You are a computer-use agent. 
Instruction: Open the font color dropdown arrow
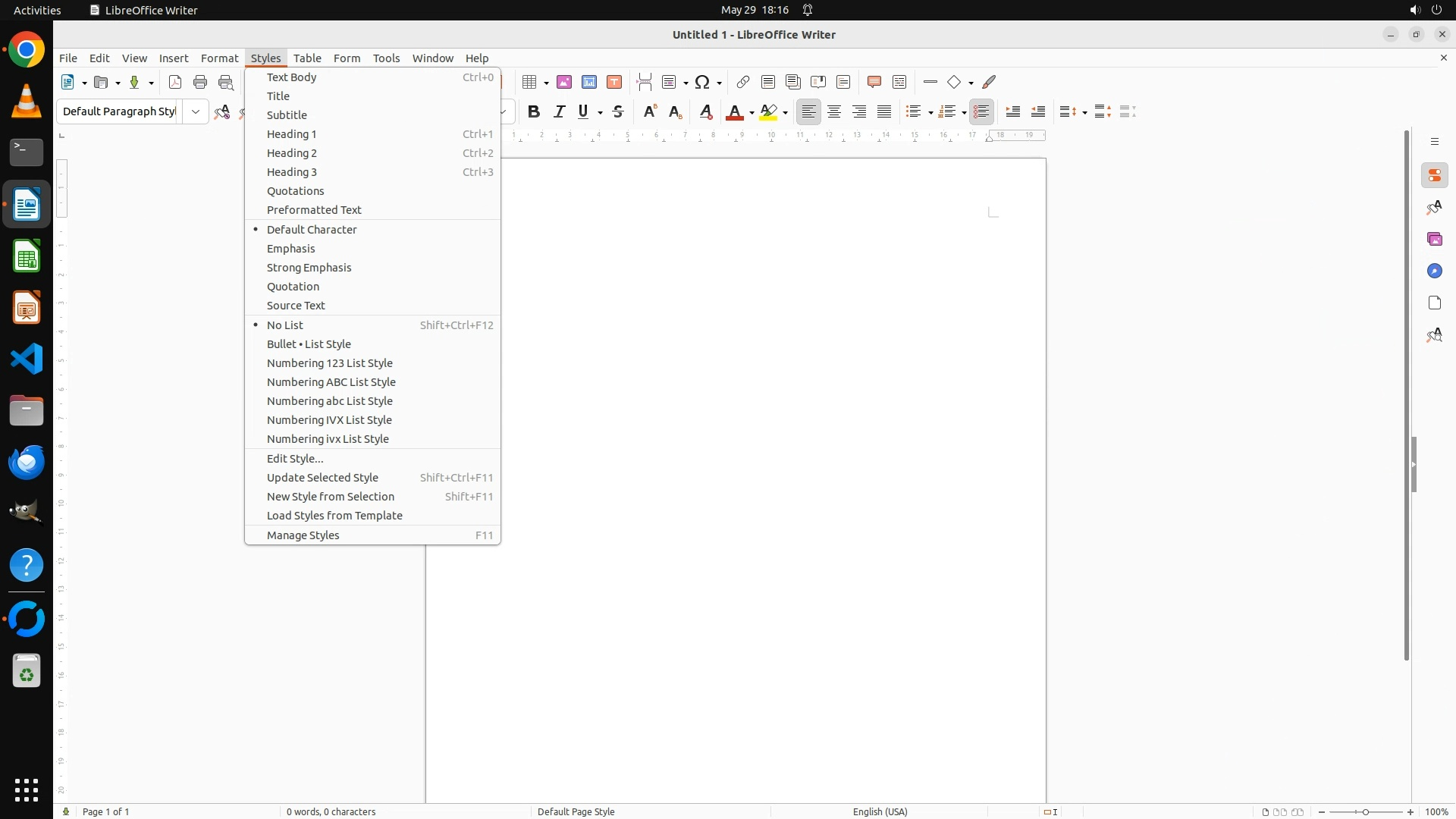pos(752,112)
